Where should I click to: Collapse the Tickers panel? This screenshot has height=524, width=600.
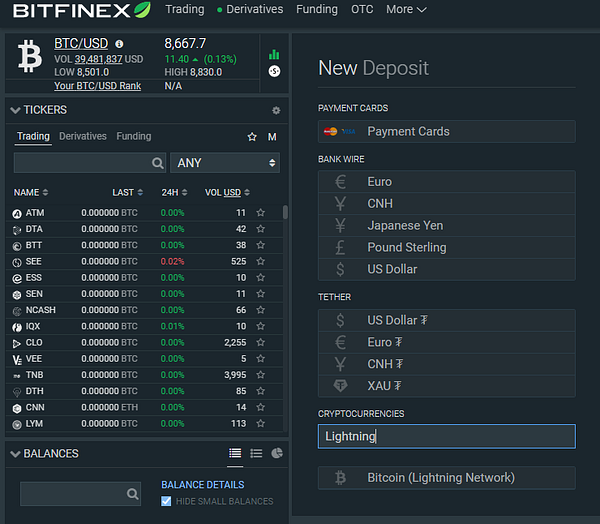click(15, 110)
